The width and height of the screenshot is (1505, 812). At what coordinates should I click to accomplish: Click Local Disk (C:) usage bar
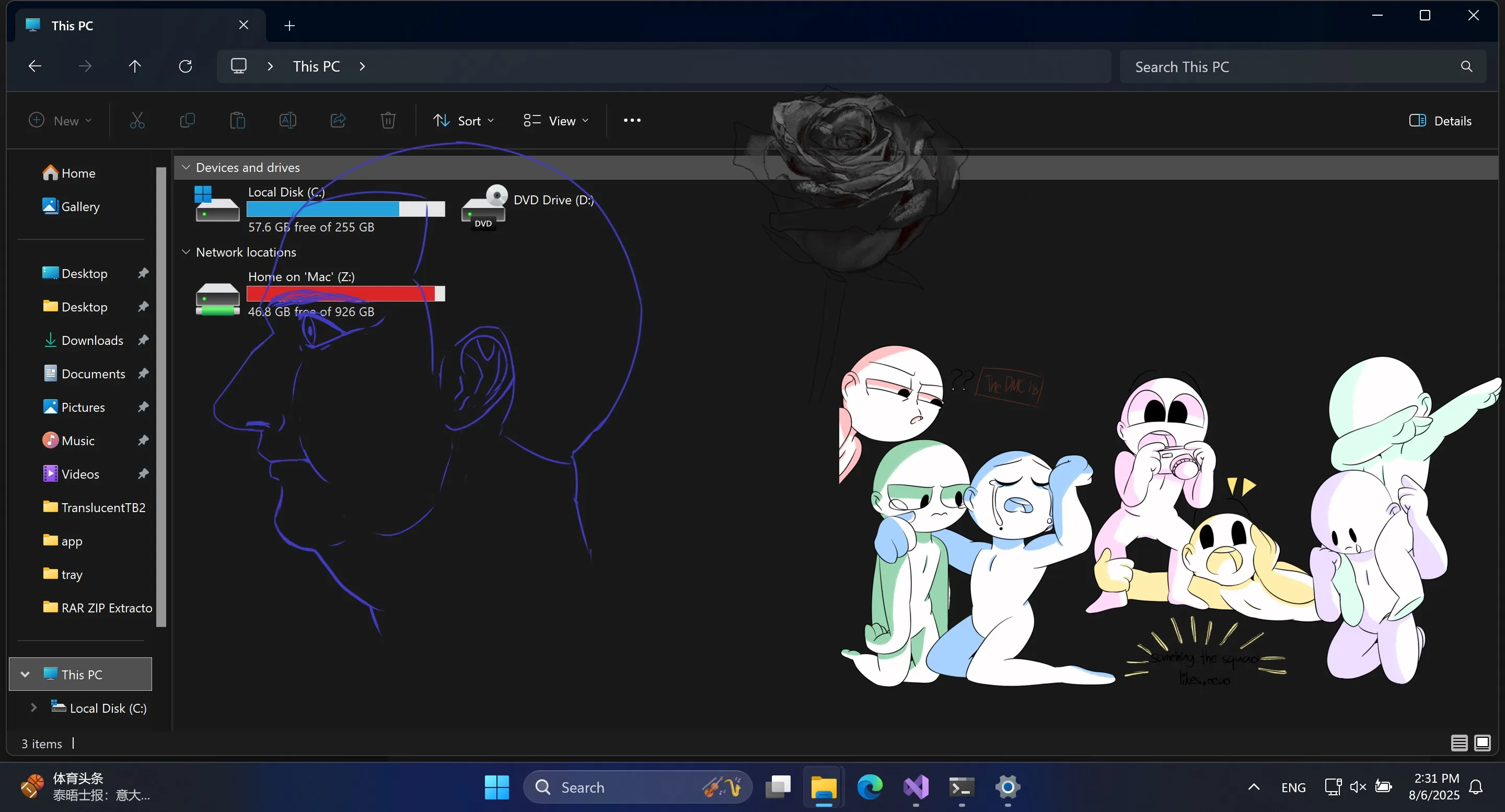(x=346, y=208)
